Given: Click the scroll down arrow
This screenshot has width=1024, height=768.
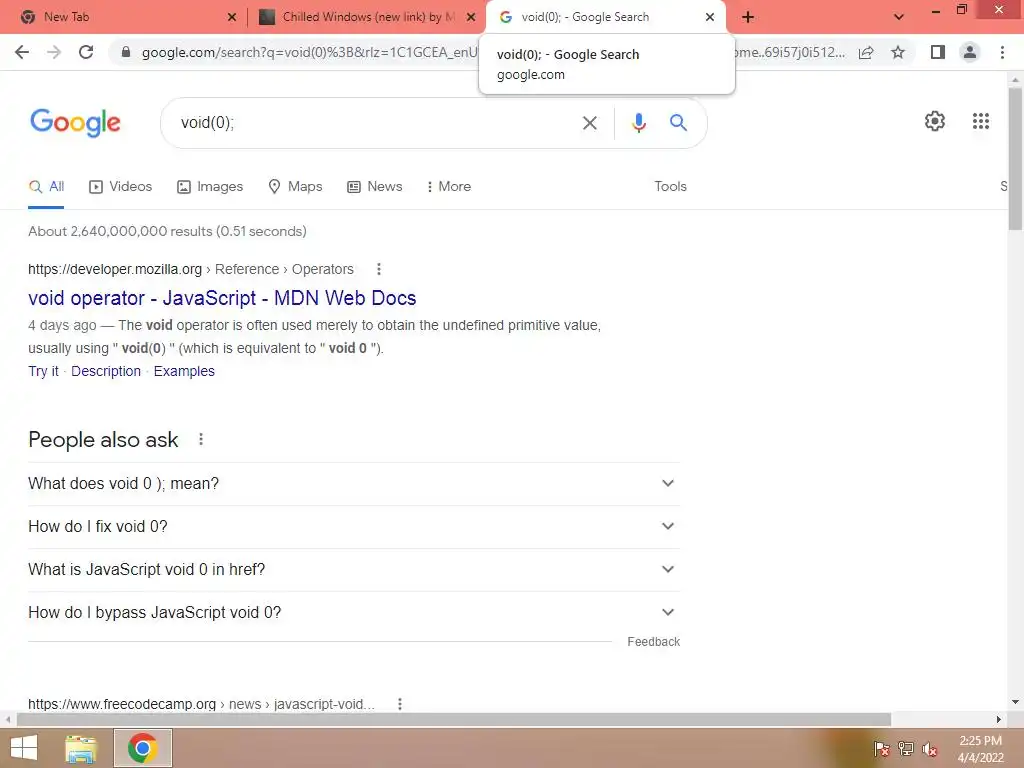Looking at the screenshot, I should click(1015, 702).
